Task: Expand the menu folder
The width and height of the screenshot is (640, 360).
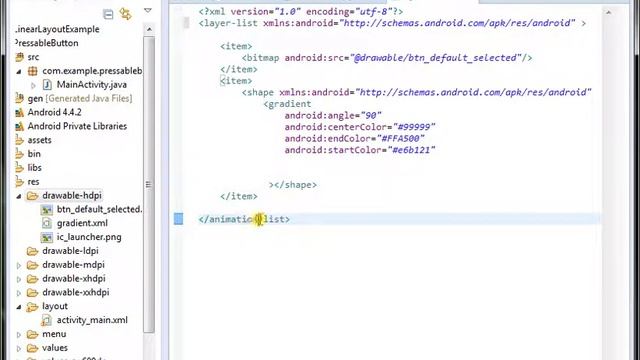Action: pos(19,335)
